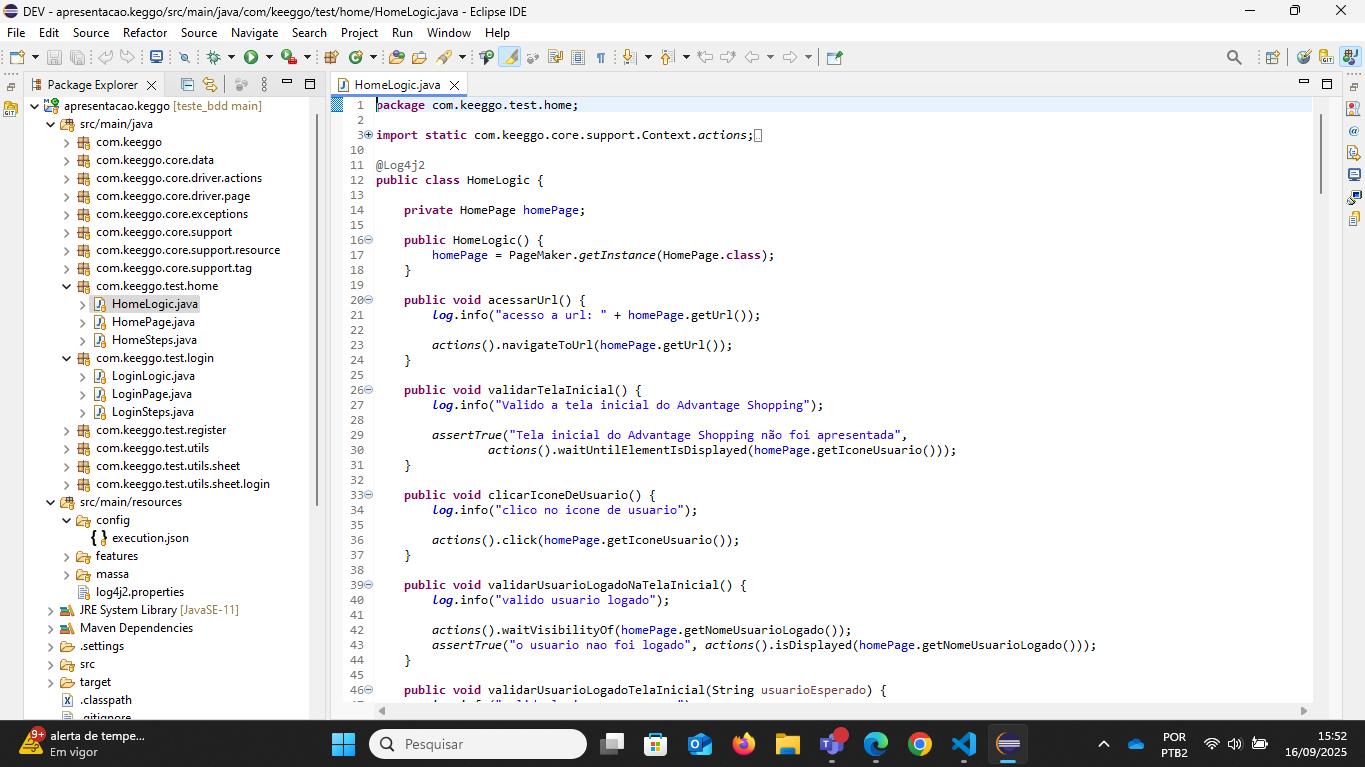Toggle Skip All Breakpoints icon
This screenshot has height=767, width=1365.
tap(184, 57)
